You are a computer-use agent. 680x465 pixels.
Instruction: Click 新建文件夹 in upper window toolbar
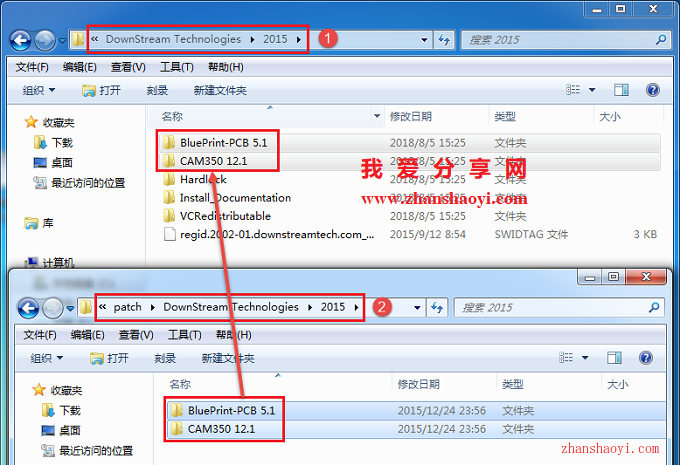pyautogui.click(x=220, y=90)
